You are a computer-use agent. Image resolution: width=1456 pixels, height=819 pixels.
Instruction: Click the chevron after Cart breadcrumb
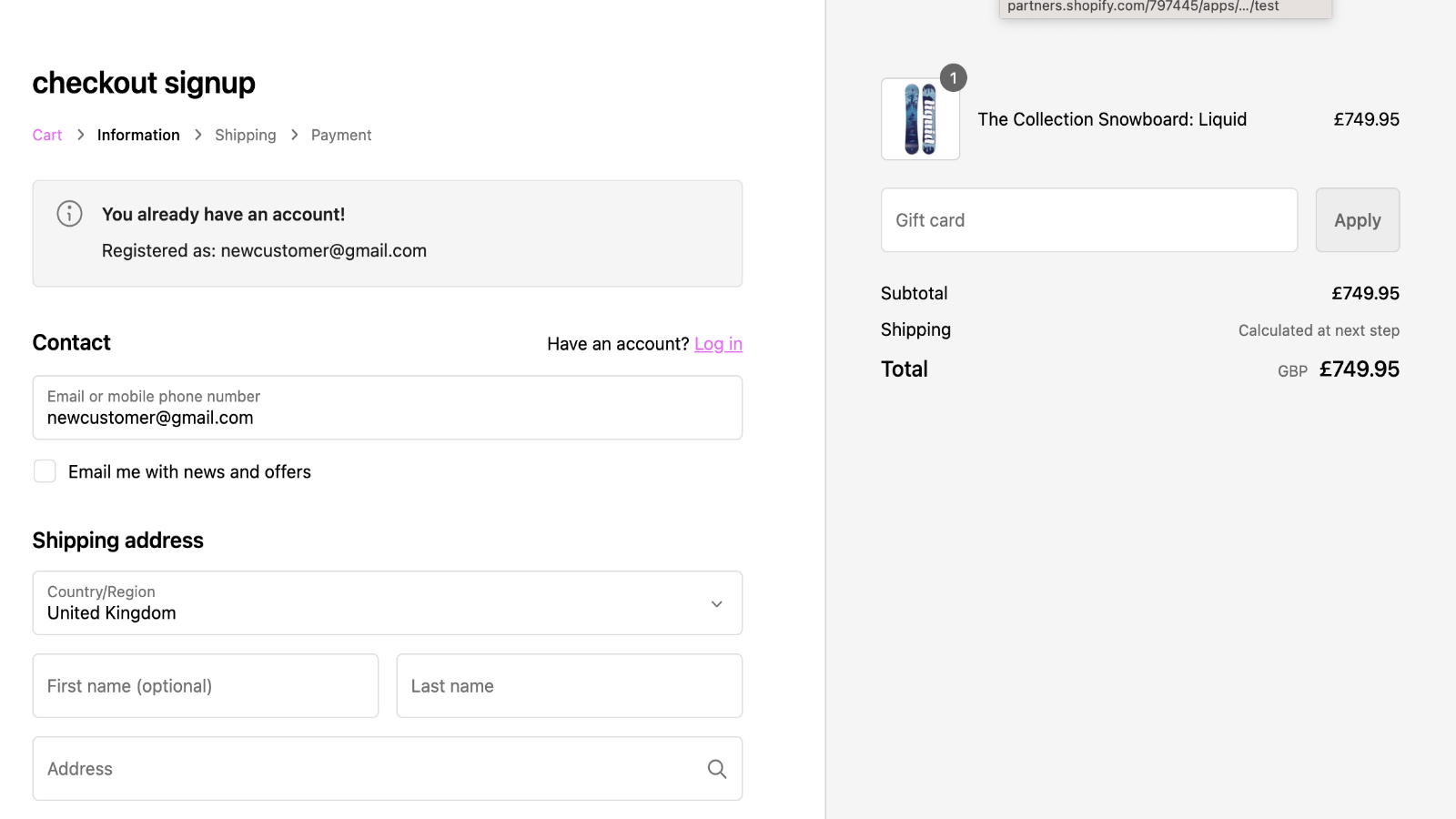tap(80, 134)
